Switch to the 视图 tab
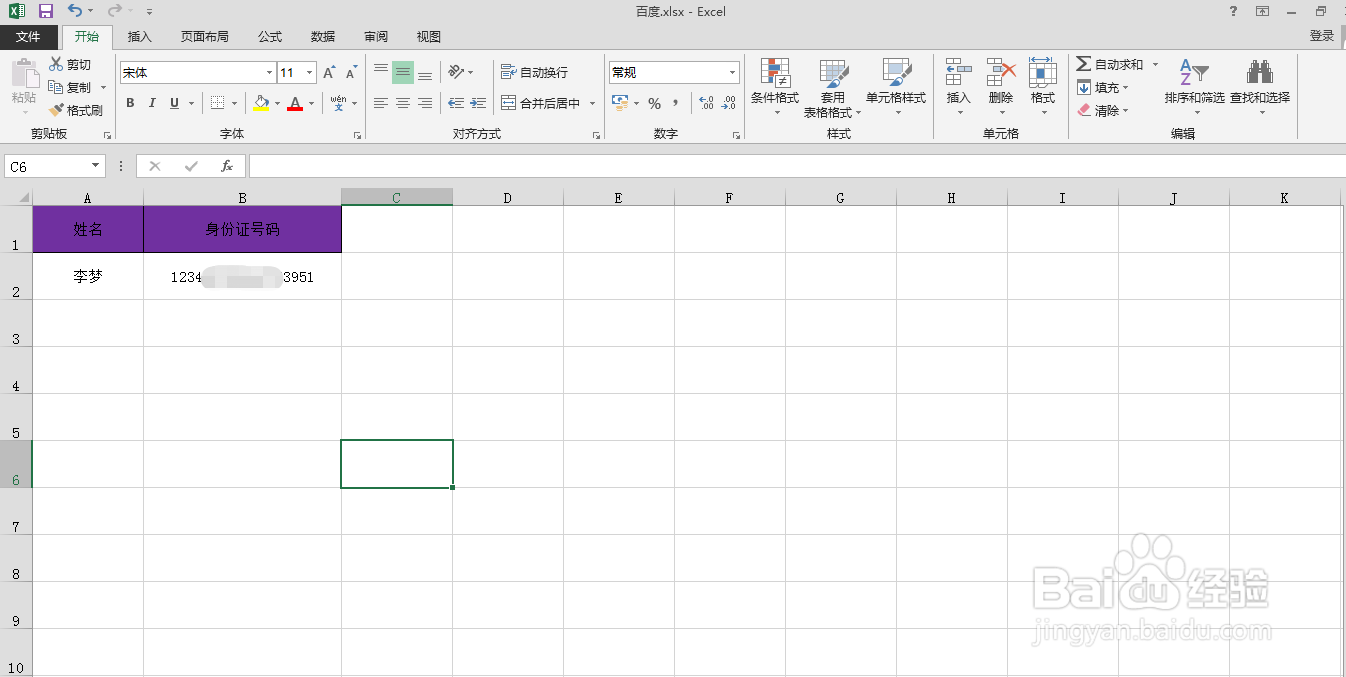The image size is (1346, 677). point(429,36)
